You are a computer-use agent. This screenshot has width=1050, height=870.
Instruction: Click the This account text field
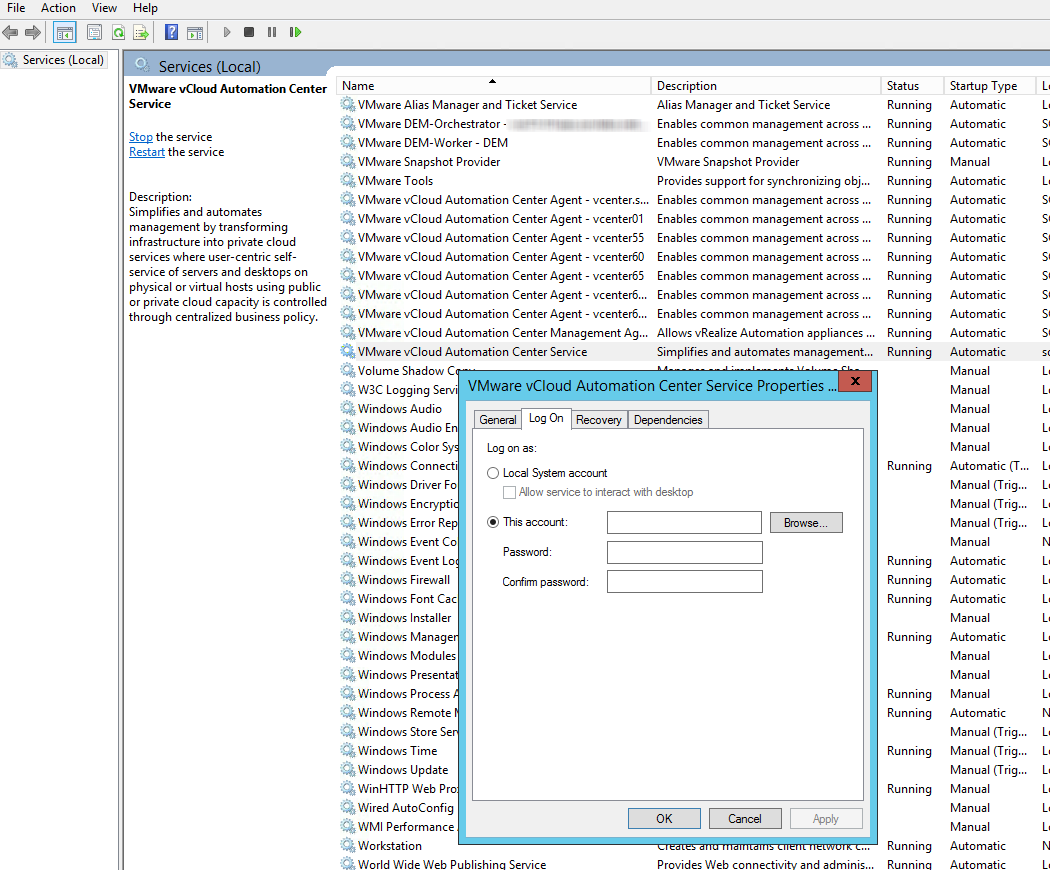[x=684, y=522]
